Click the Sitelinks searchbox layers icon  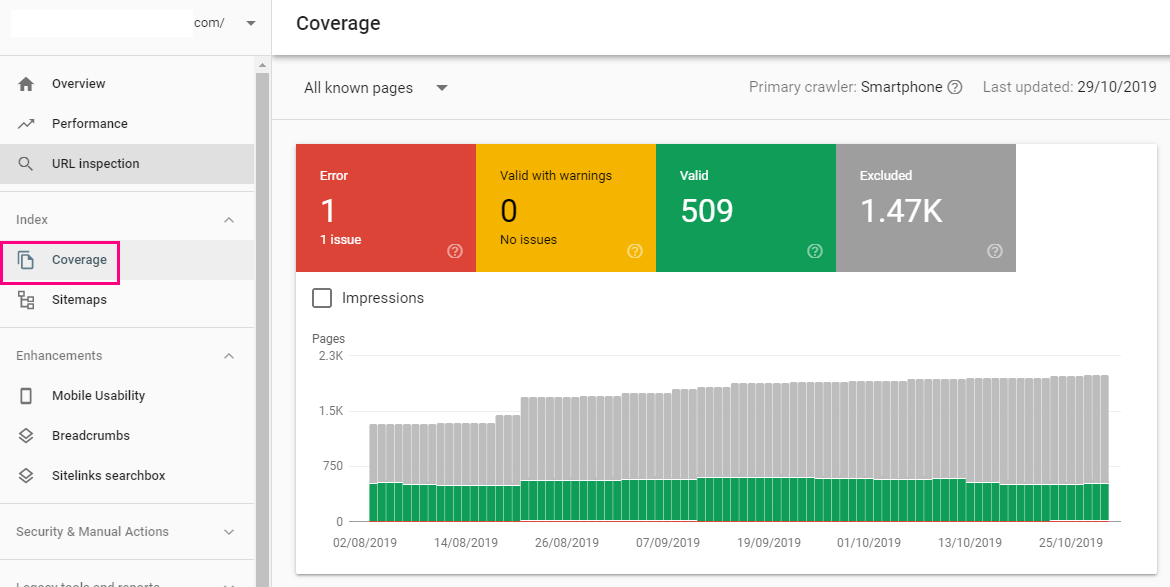26,476
